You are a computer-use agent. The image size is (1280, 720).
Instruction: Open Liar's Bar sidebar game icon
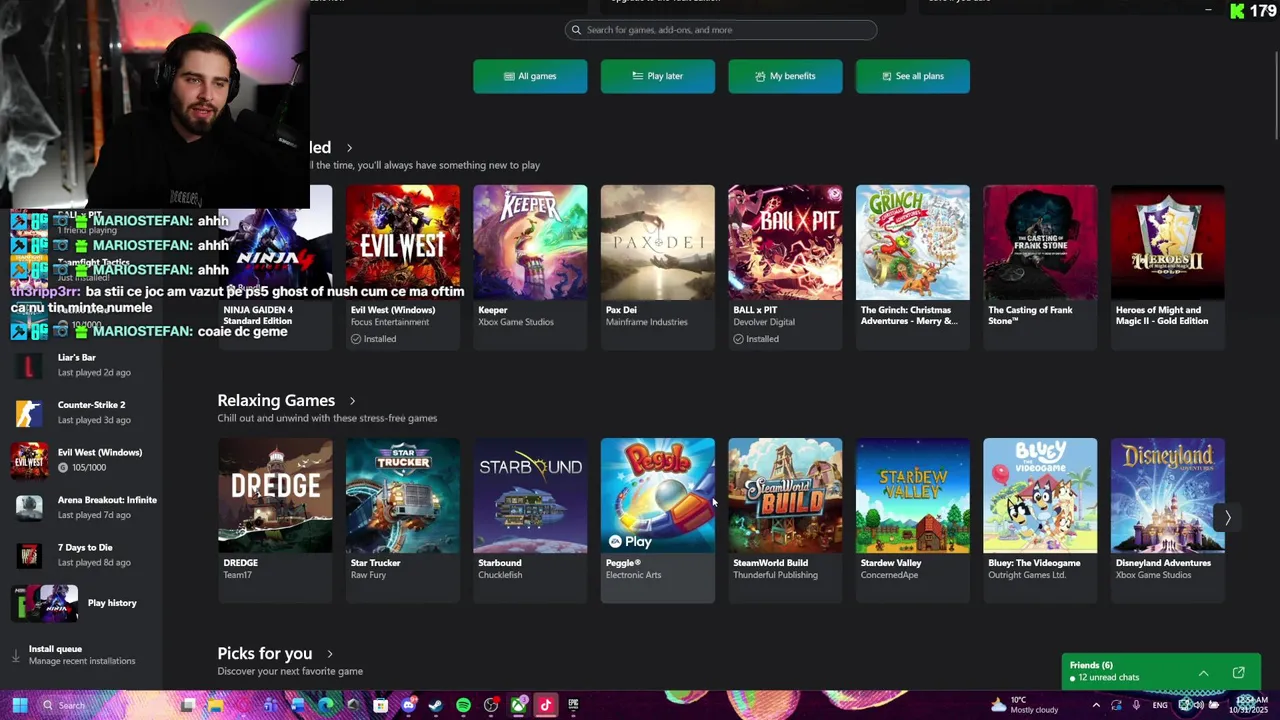click(29, 365)
